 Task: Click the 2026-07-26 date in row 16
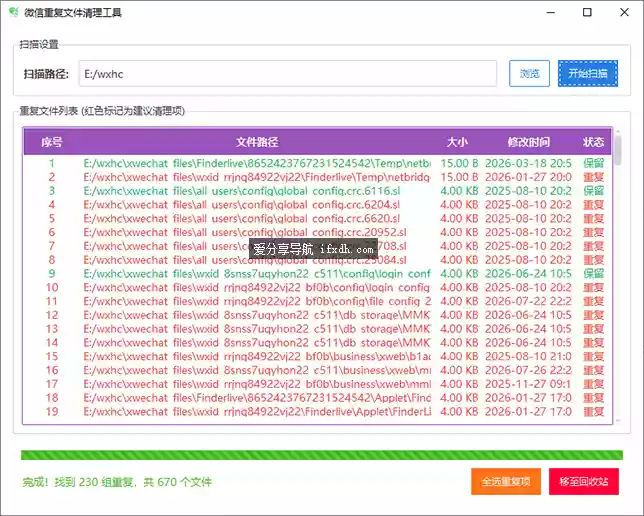528,370
